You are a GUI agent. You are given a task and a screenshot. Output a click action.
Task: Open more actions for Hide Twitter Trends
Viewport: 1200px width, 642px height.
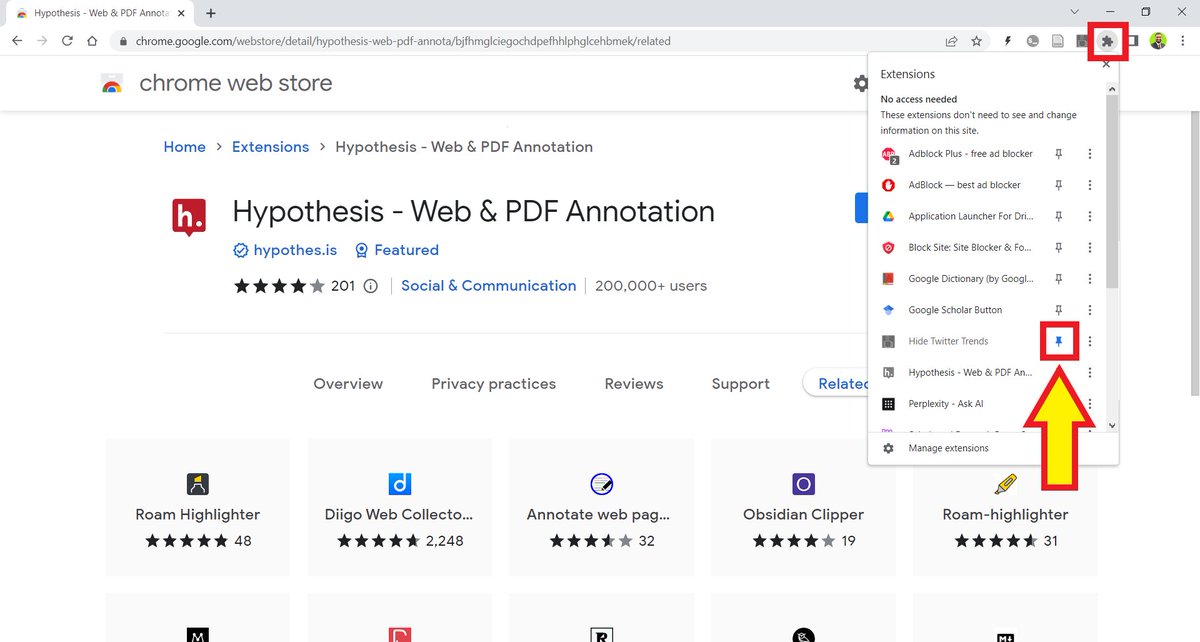(1090, 341)
